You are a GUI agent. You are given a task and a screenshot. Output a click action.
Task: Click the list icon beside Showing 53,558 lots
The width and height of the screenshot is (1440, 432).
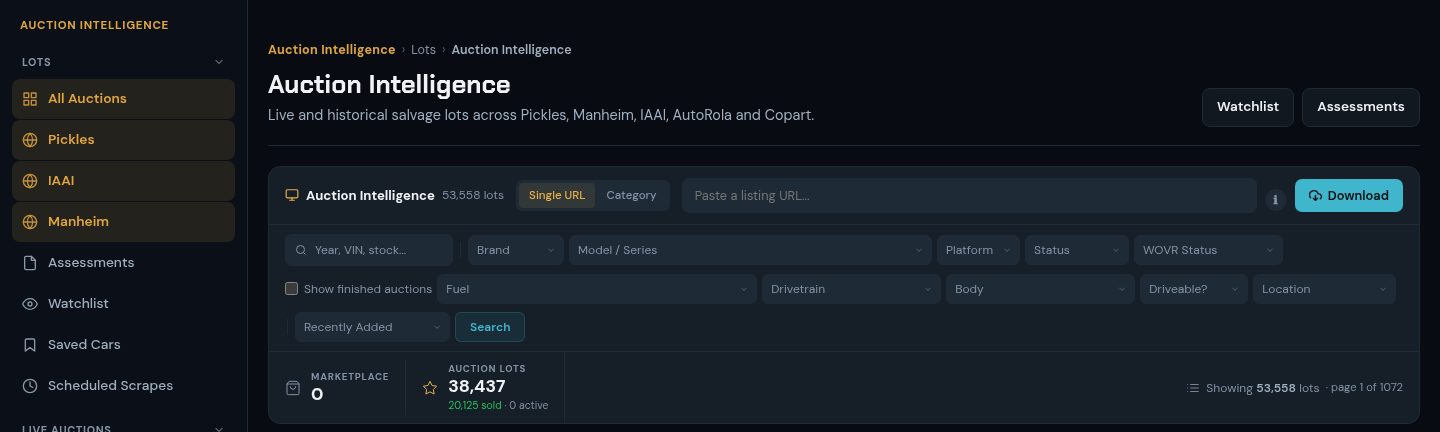coord(1192,388)
